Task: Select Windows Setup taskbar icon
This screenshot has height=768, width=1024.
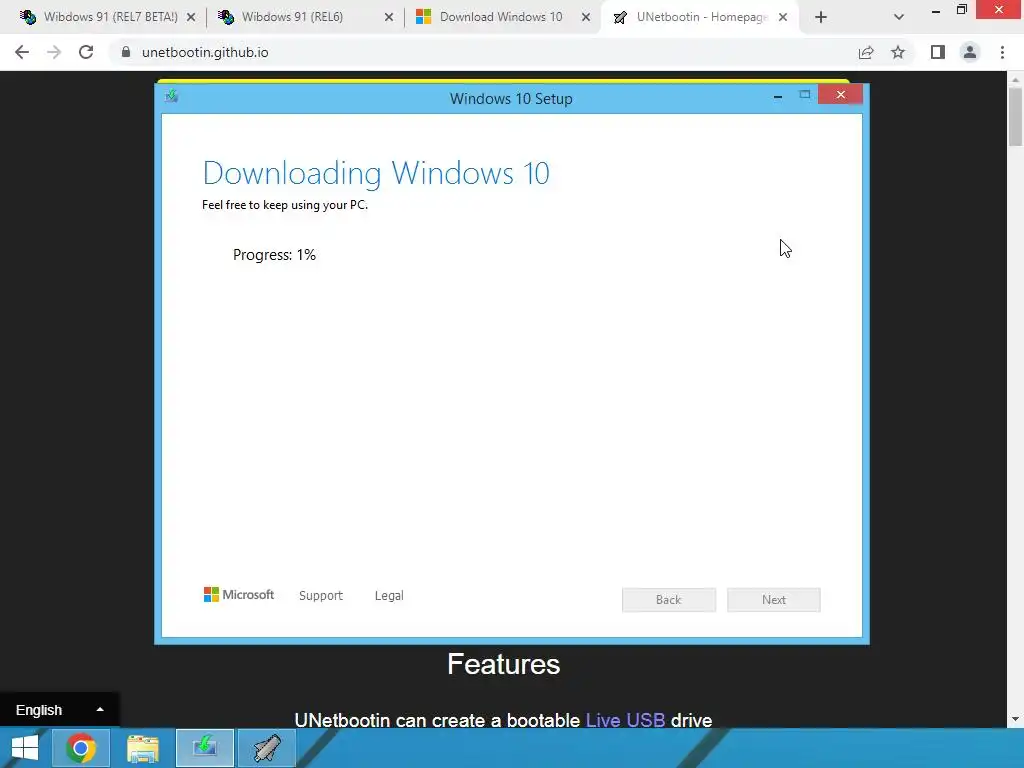Action: click(205, 748)
